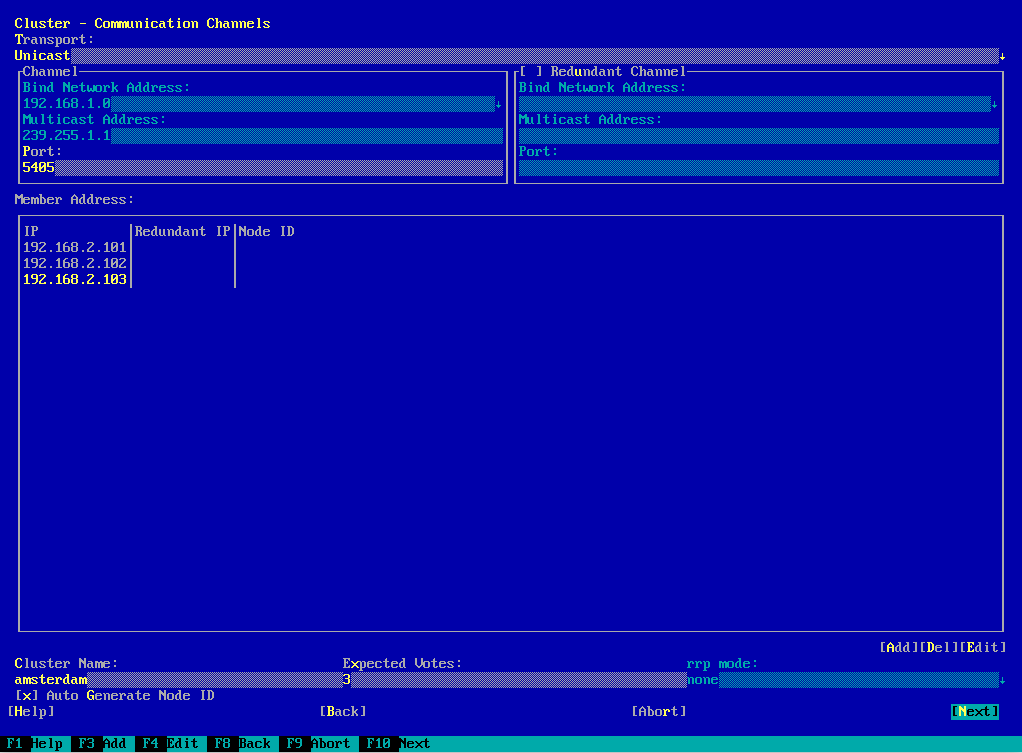
Task: Click F10 Next in the function key bar
Action: [x=398, y=744]
